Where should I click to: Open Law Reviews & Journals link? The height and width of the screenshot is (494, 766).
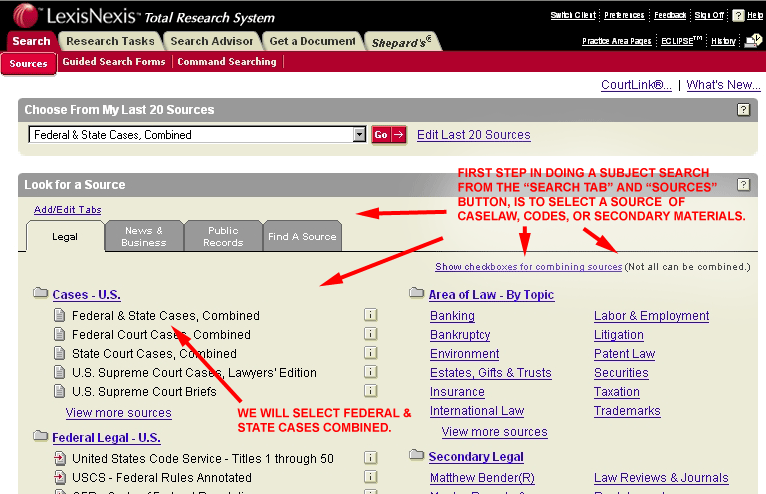click(x=661, y=478)
